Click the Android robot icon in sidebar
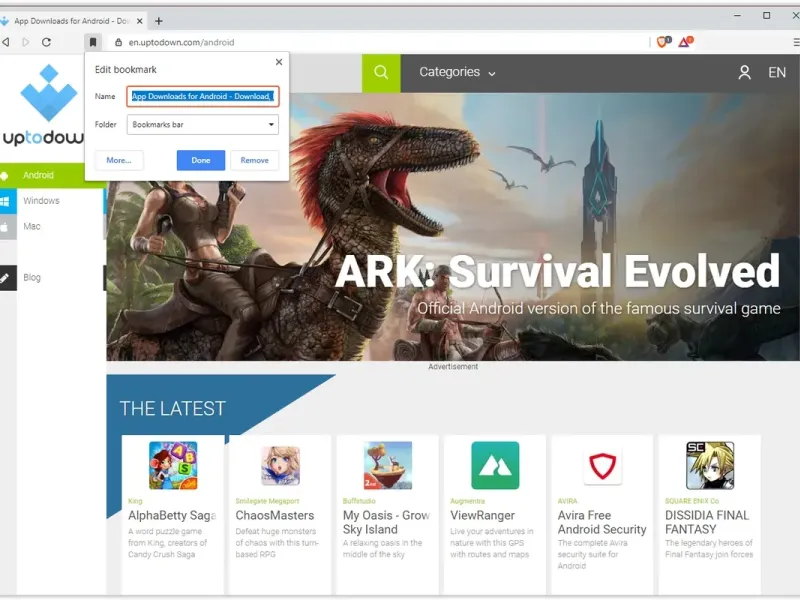This screenshot has height=600, width=800. pyautogui.click(x=5, y=176)
